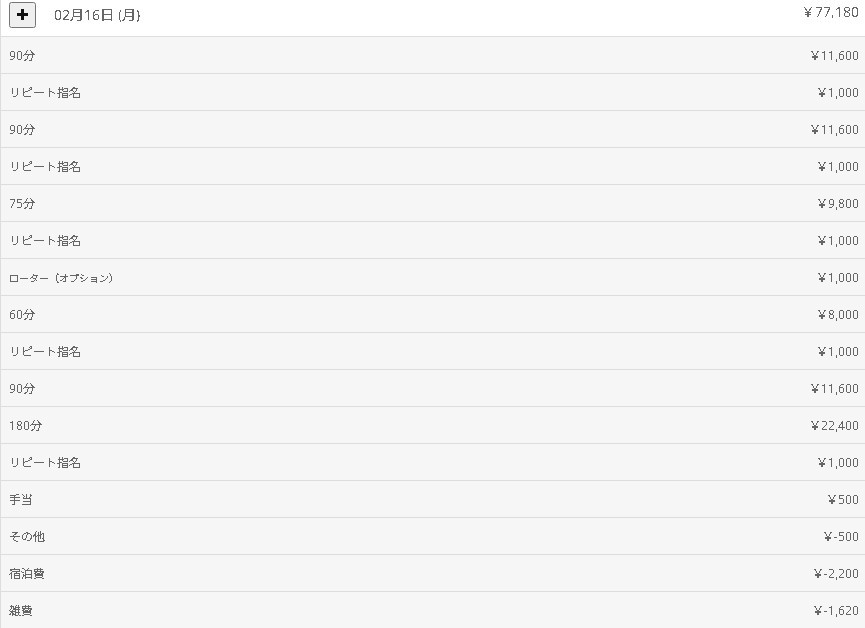Click the 宿泊費 row label

point(27,574)
